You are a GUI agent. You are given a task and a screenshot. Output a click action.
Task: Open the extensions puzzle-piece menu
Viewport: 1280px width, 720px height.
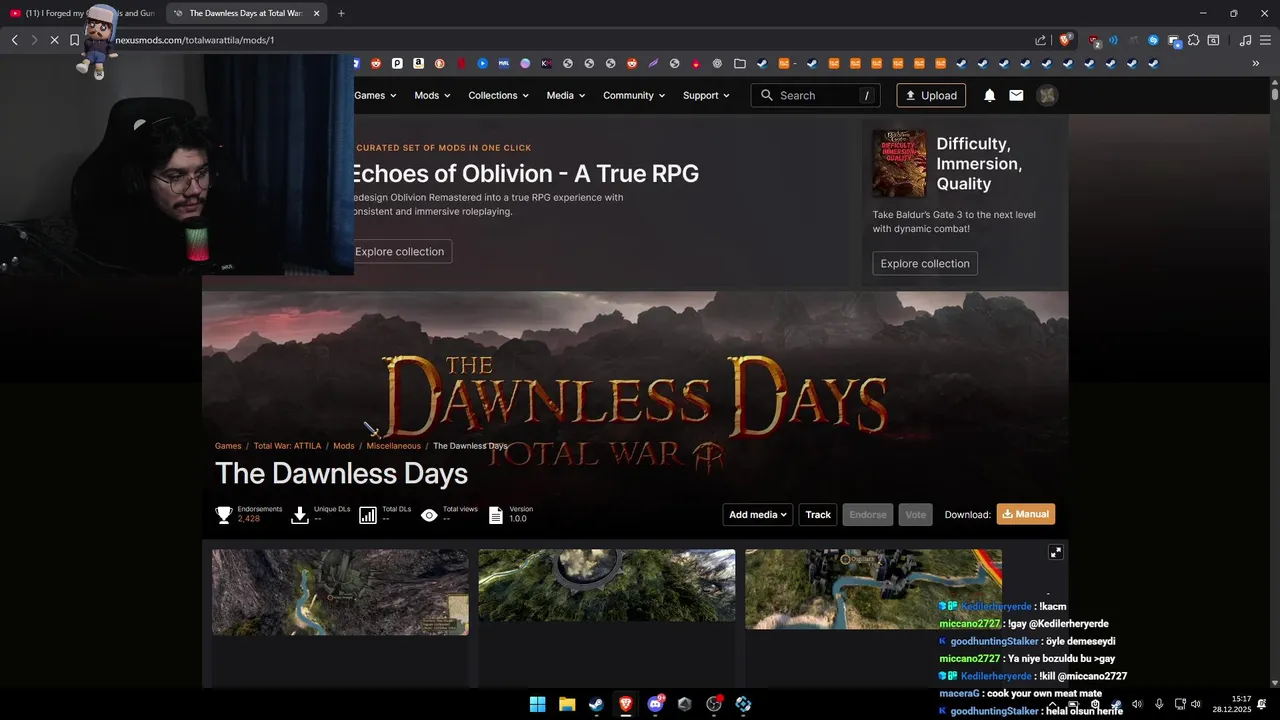1193,40
